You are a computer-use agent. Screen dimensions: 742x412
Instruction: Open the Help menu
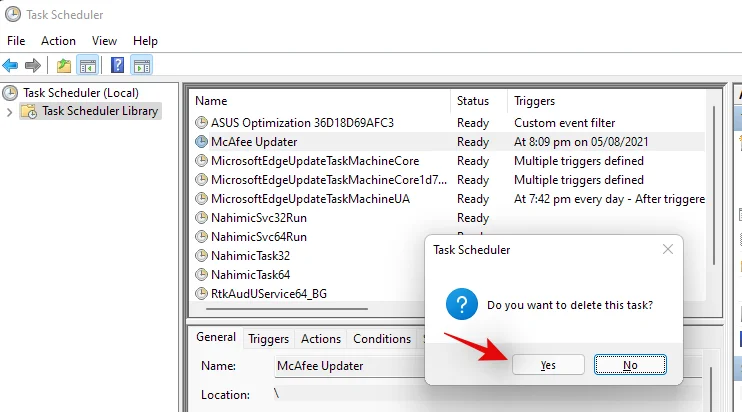pos(145,41)
